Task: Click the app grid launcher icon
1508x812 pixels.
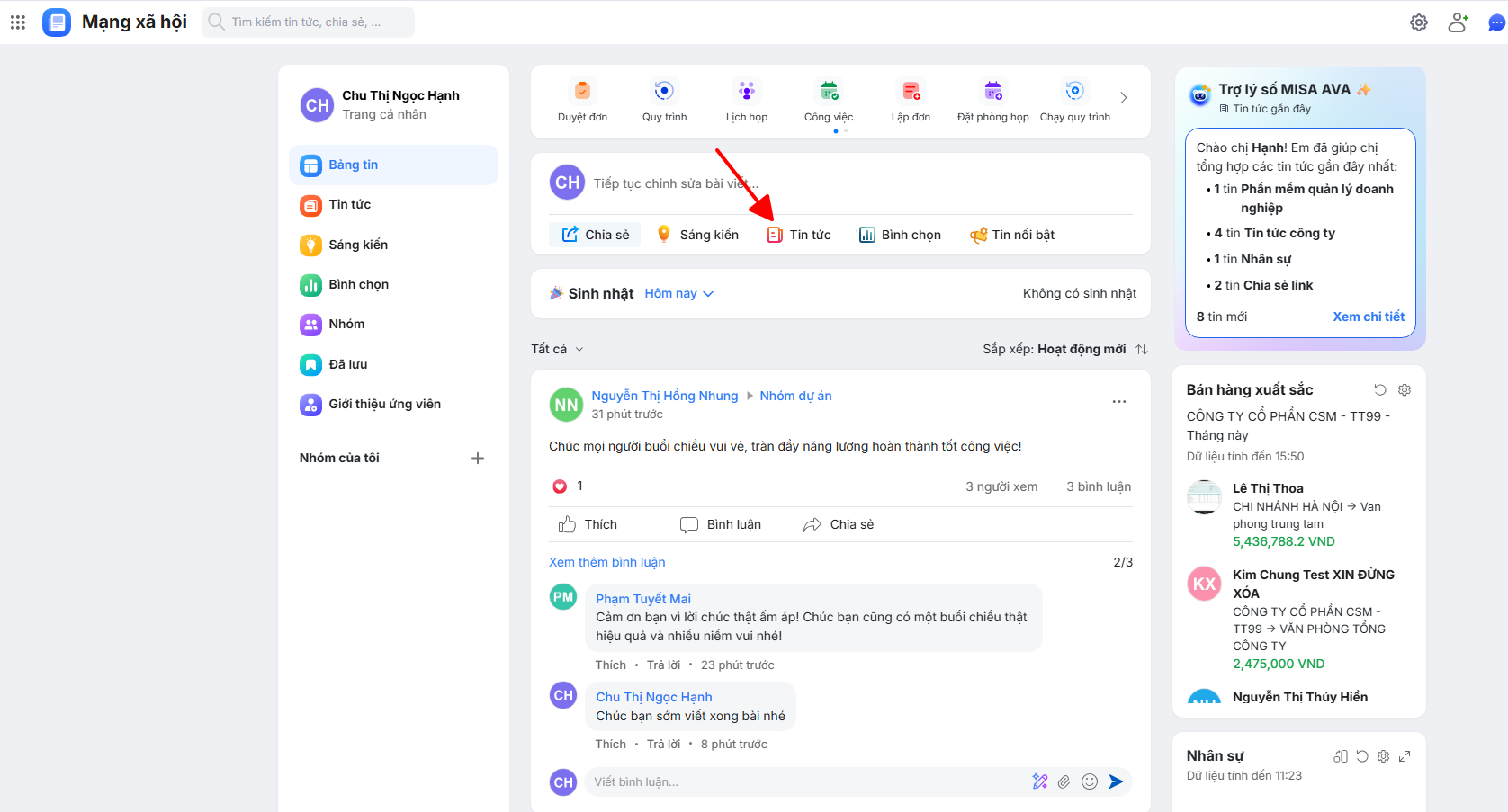Action: pyautogui.click(x=18, y=22)
